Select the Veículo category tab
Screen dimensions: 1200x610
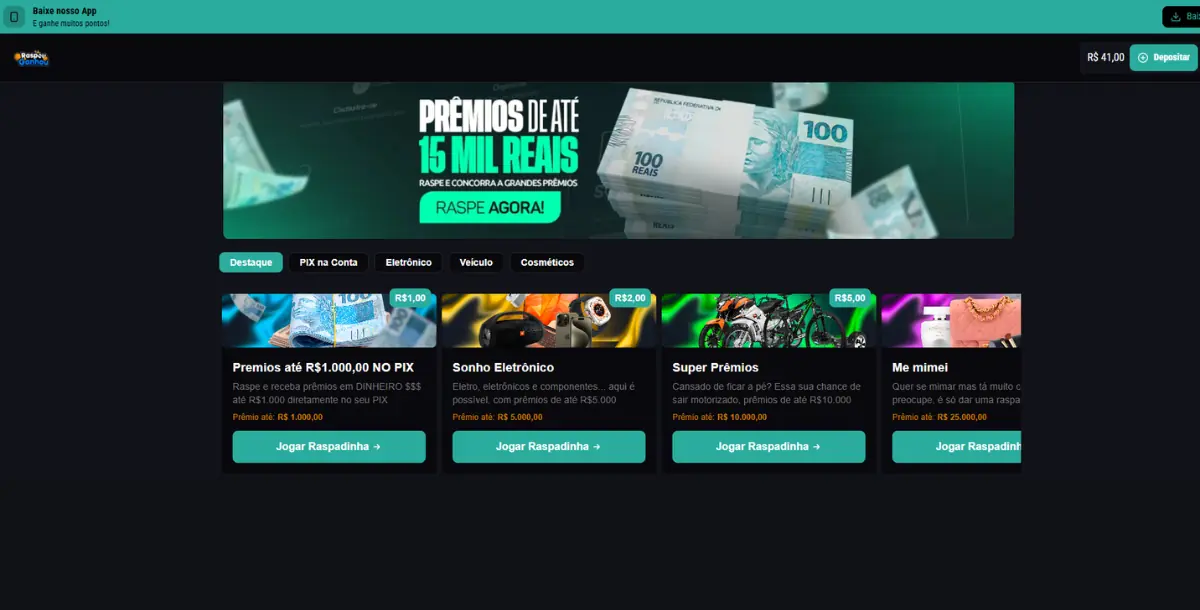point(476,262)
